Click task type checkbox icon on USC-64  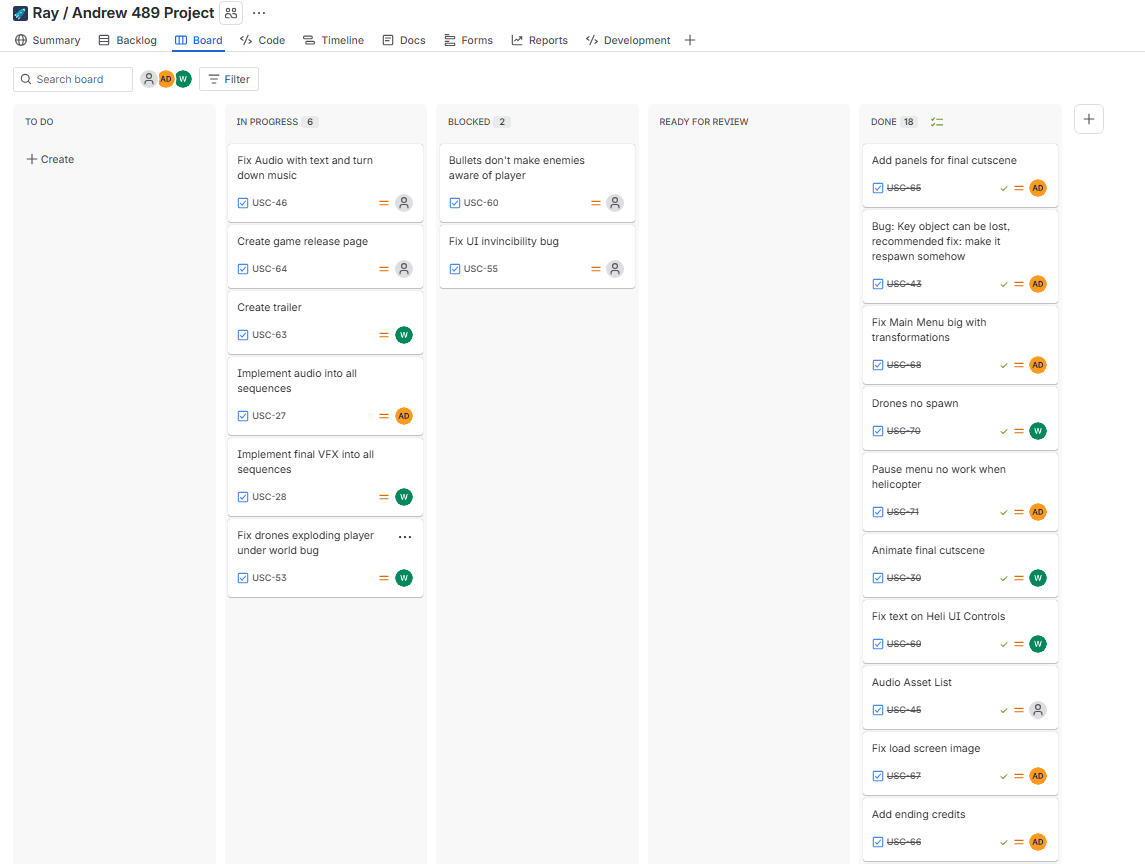click(243, 269)
